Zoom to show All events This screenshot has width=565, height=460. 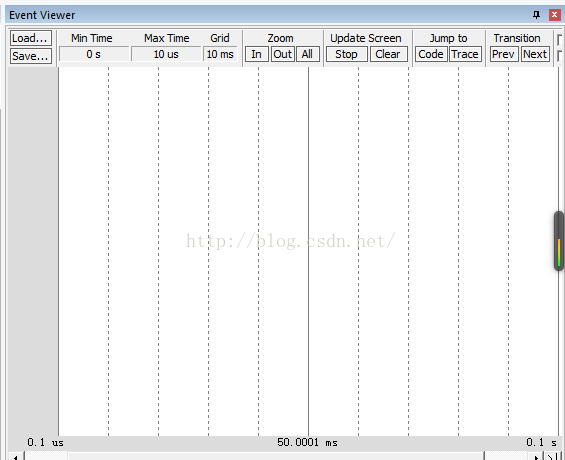coord(308,54)
